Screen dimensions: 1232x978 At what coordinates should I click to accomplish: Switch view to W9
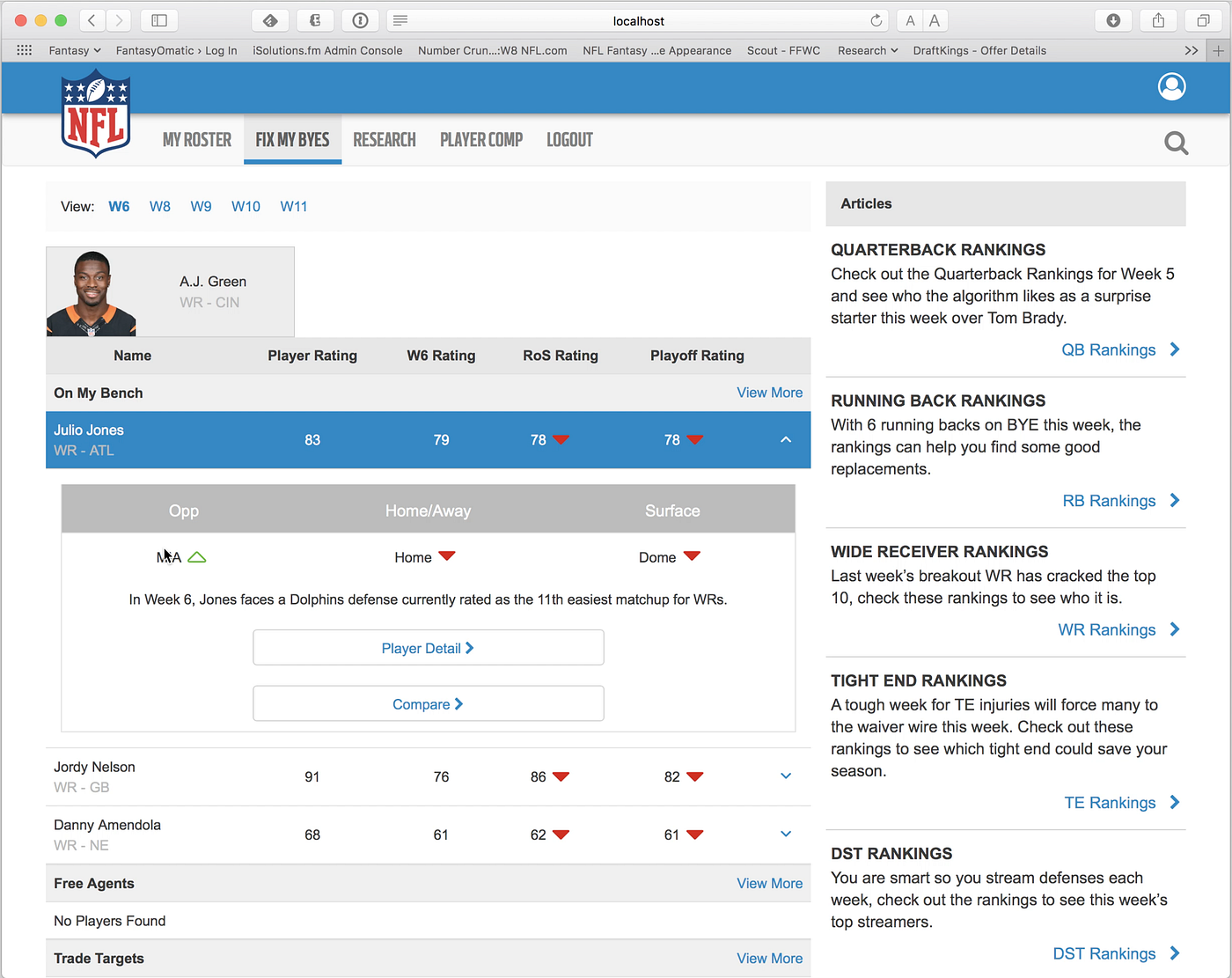[x=201, y=206]
